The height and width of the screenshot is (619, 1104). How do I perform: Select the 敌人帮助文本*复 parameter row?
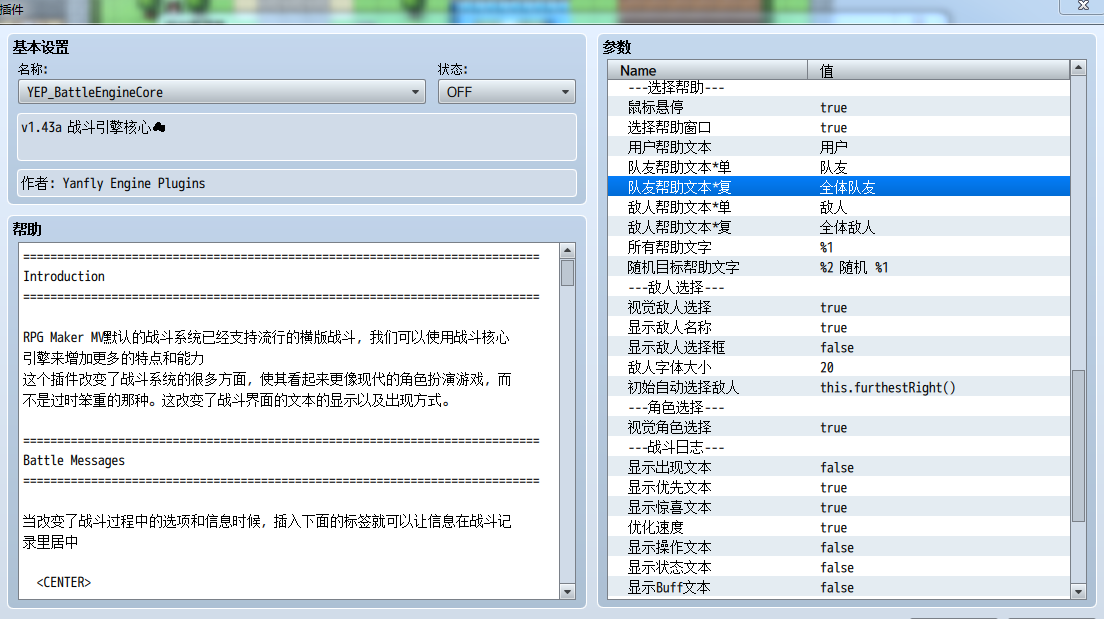839,227
